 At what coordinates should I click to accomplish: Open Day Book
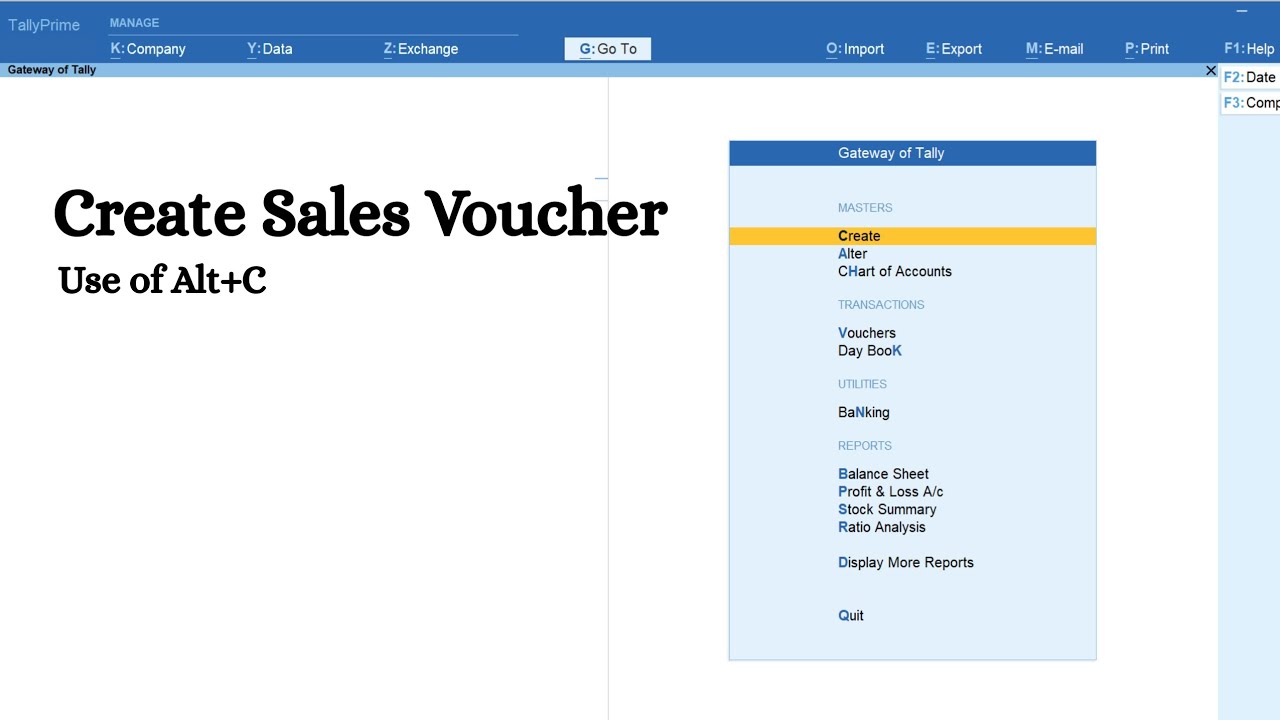pyautogui.click(x=870, y=351)
